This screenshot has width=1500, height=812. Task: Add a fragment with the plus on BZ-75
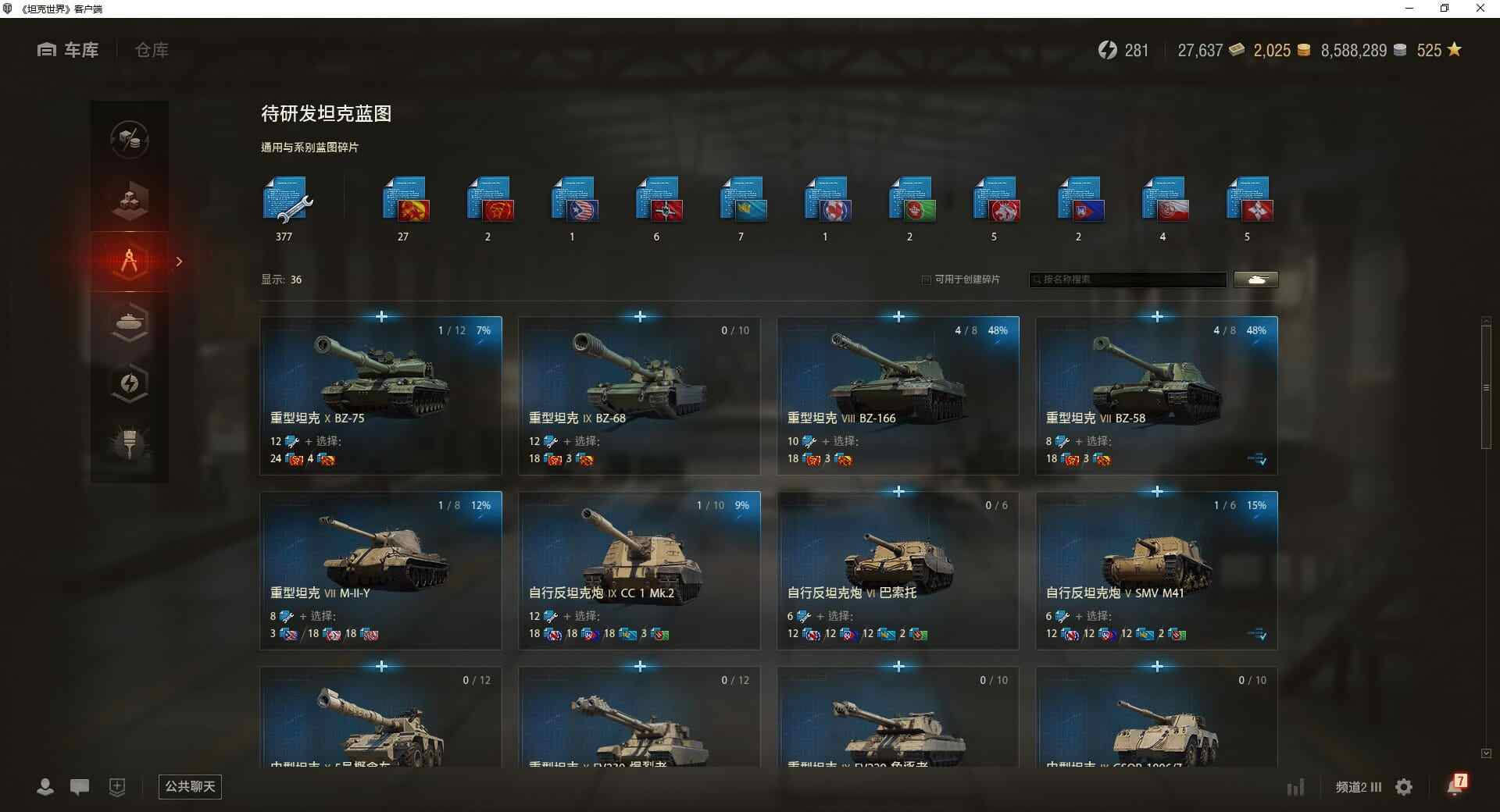tap(381, 316)
